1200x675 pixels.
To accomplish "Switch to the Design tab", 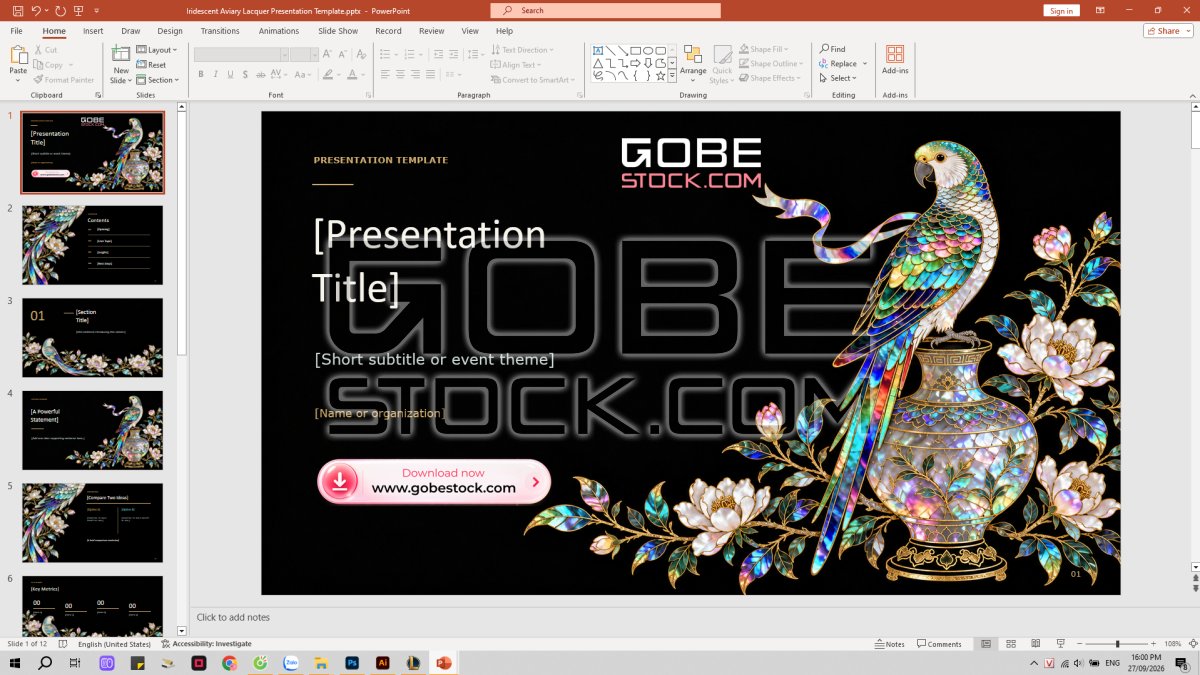I will click(x=170, y=31).
